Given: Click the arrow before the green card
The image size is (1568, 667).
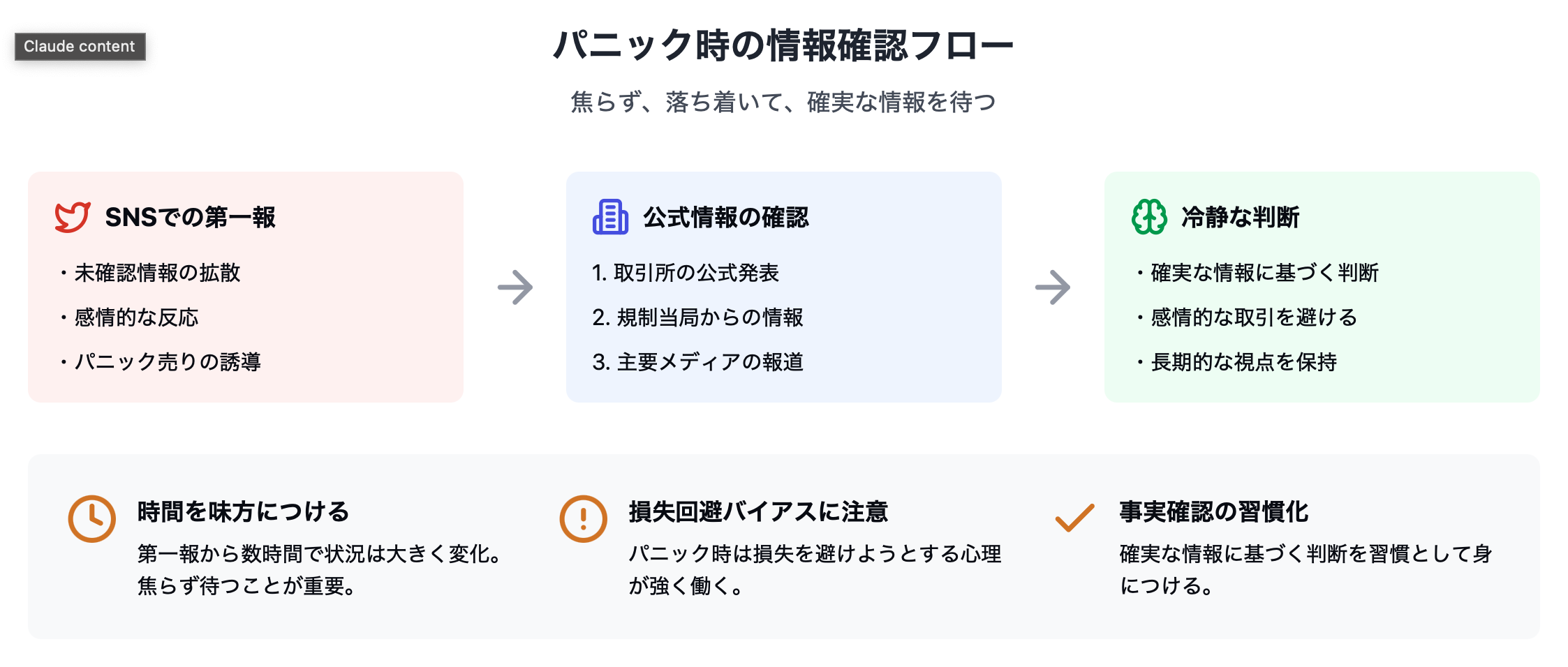Looking at the screenshot, I should [x=1053, y=287].
